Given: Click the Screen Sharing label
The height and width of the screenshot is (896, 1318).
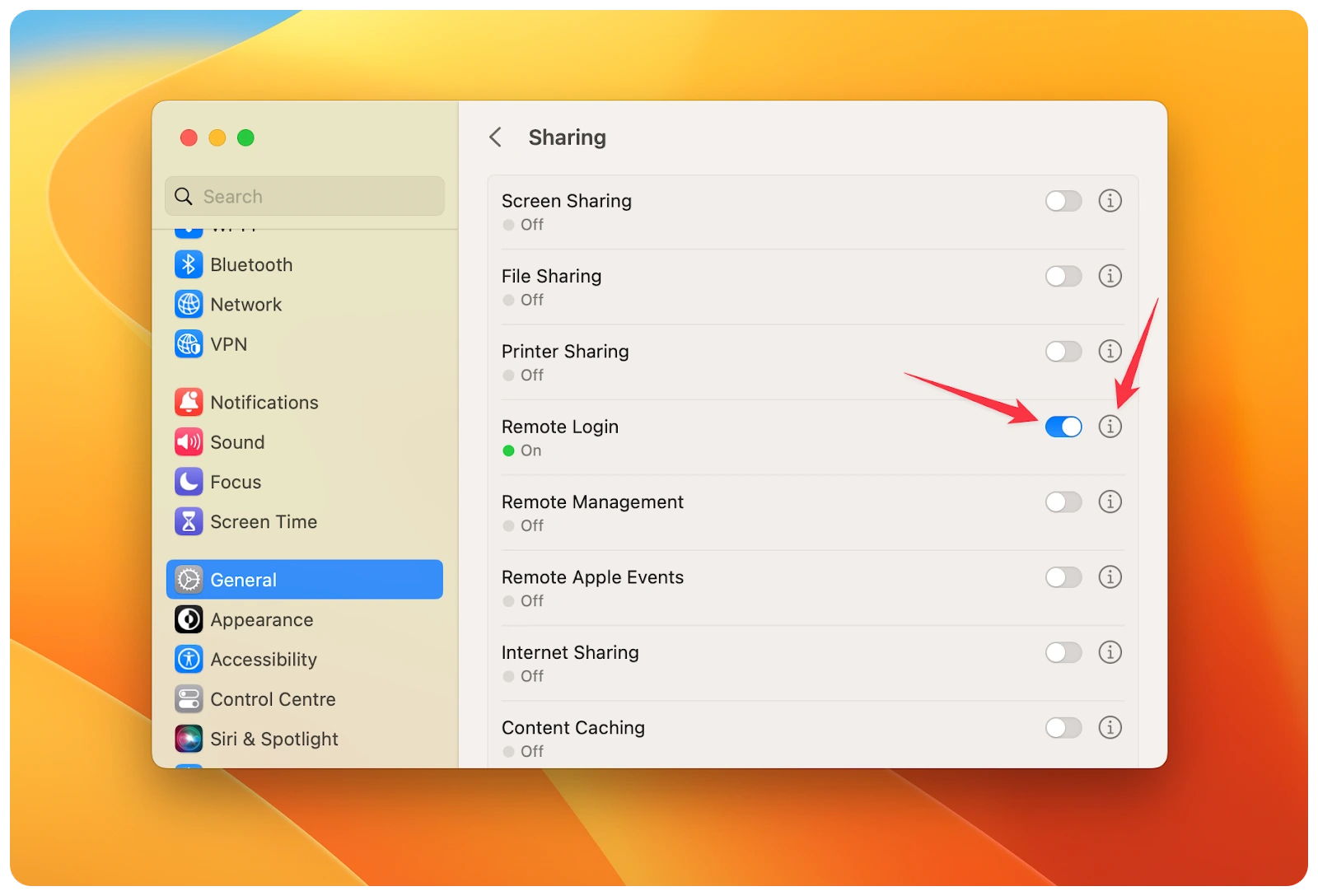Looking at the screenshot, I should [x=567, y=201].
